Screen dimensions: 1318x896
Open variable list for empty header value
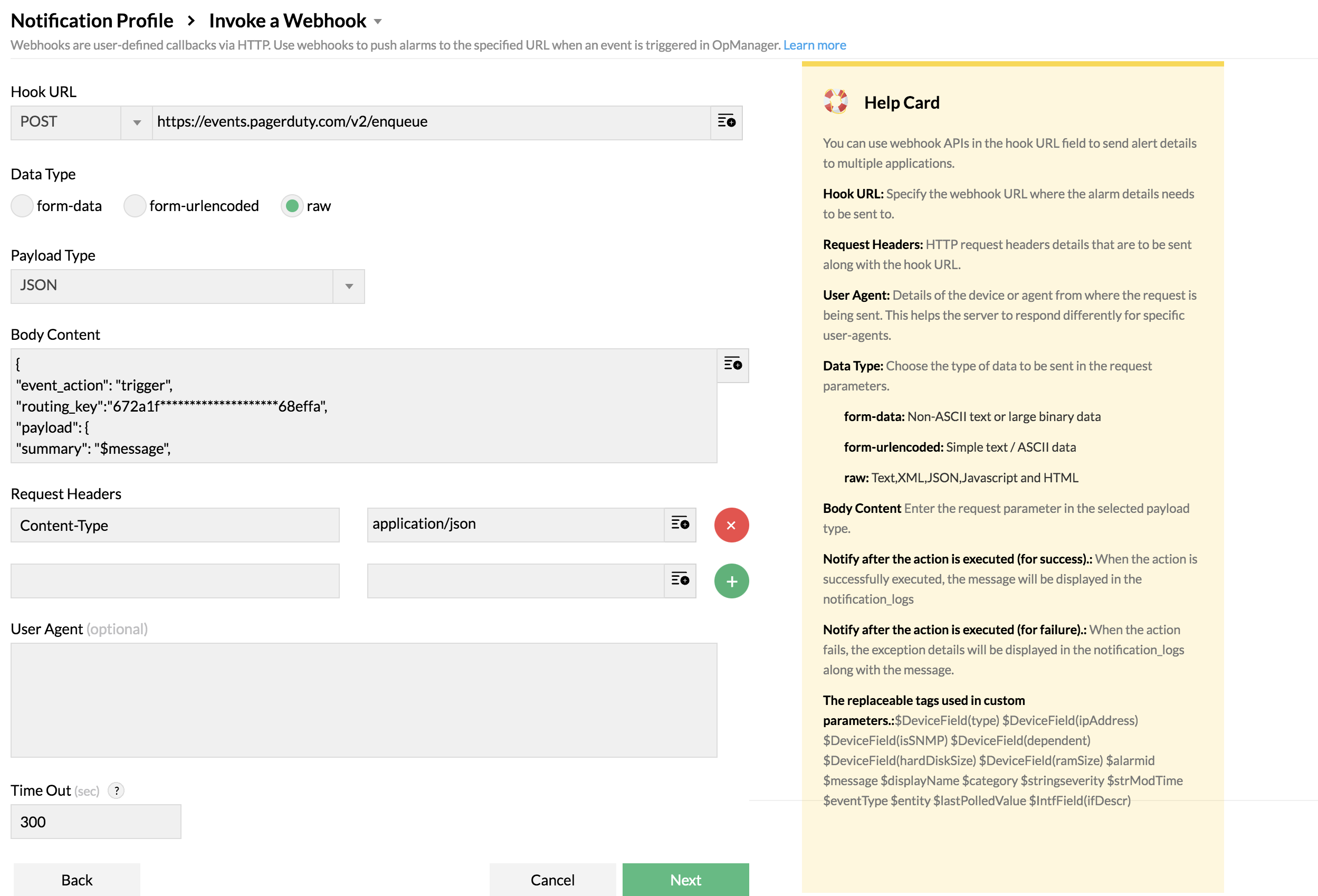coord(680,580)
